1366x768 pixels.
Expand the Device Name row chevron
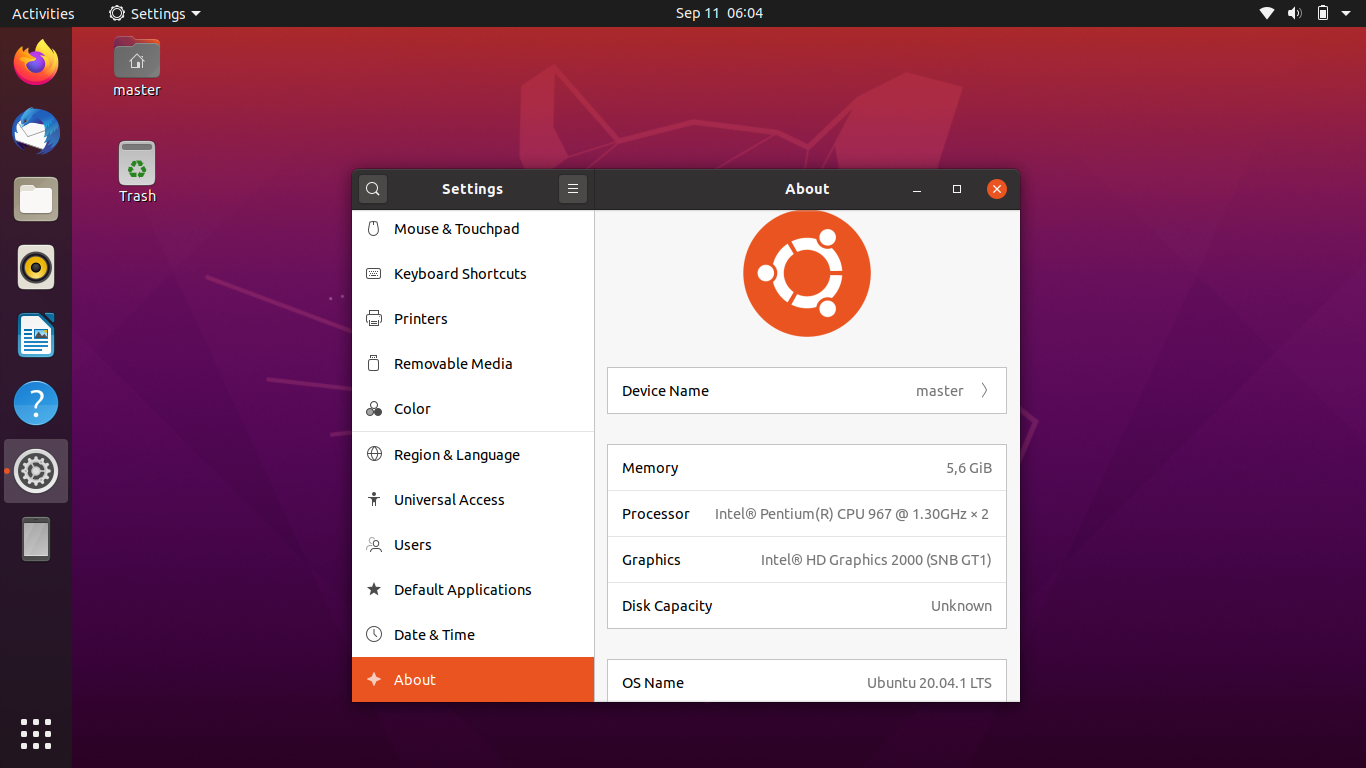[x=982, y=390]
